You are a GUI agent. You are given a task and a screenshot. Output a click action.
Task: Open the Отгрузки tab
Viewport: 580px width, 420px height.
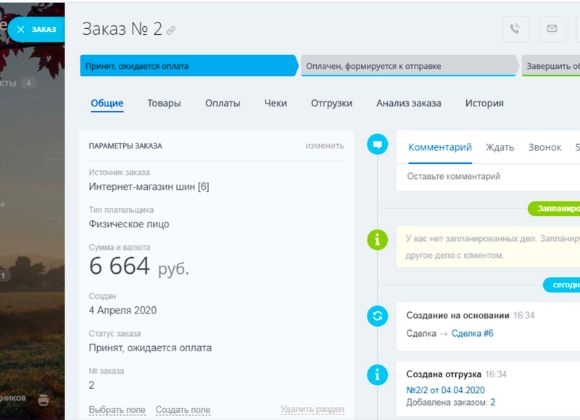[x=331, y=103]
